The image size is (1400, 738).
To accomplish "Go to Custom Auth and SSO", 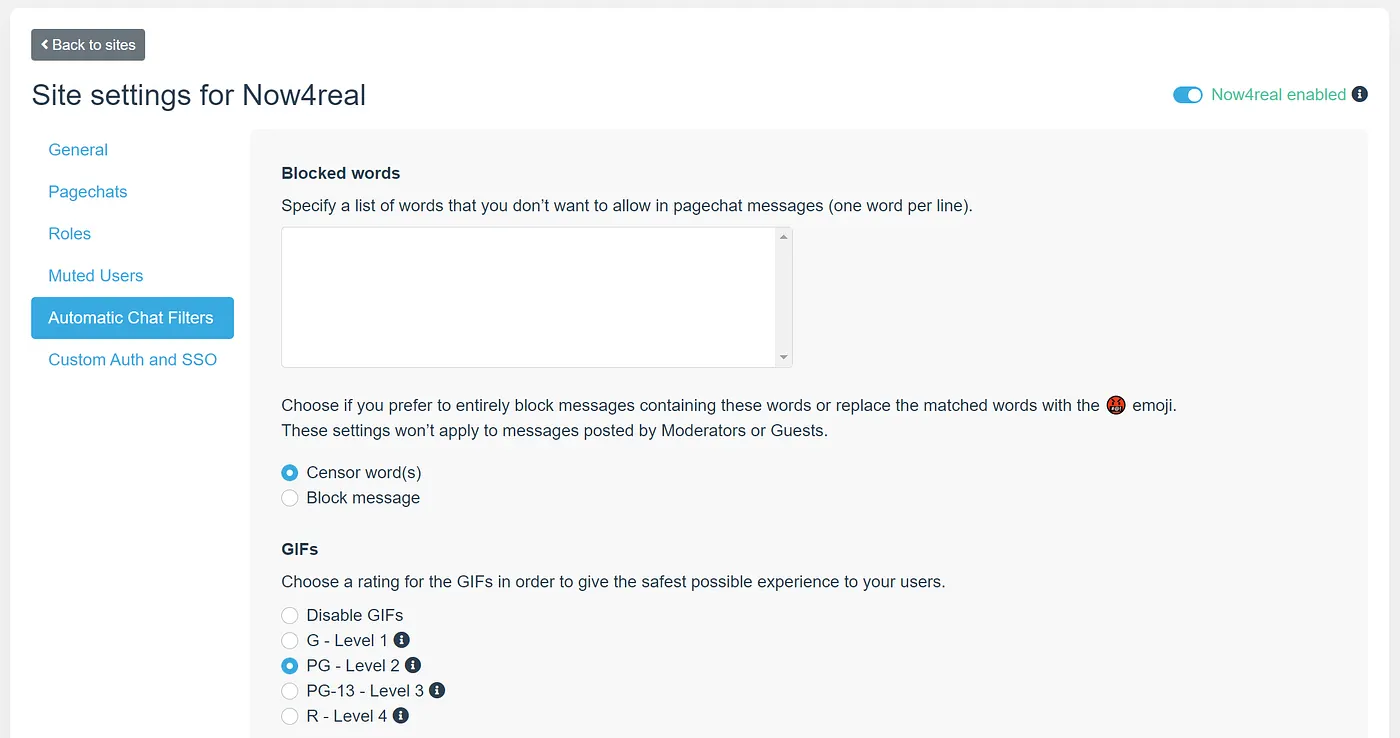I will pos(133,360).
